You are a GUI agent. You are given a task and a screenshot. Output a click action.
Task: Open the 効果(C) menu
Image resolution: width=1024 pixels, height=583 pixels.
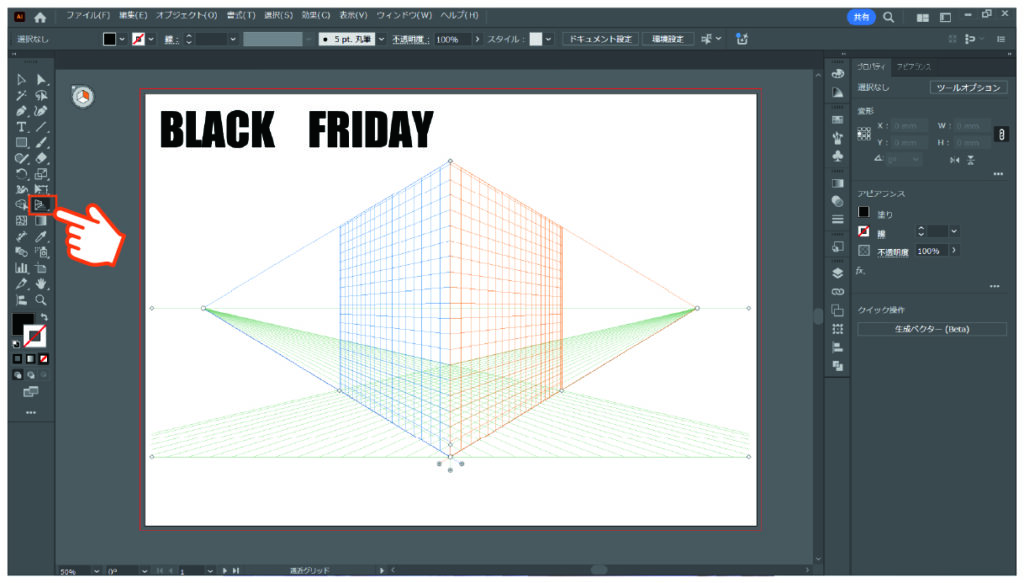coord(317,16)
